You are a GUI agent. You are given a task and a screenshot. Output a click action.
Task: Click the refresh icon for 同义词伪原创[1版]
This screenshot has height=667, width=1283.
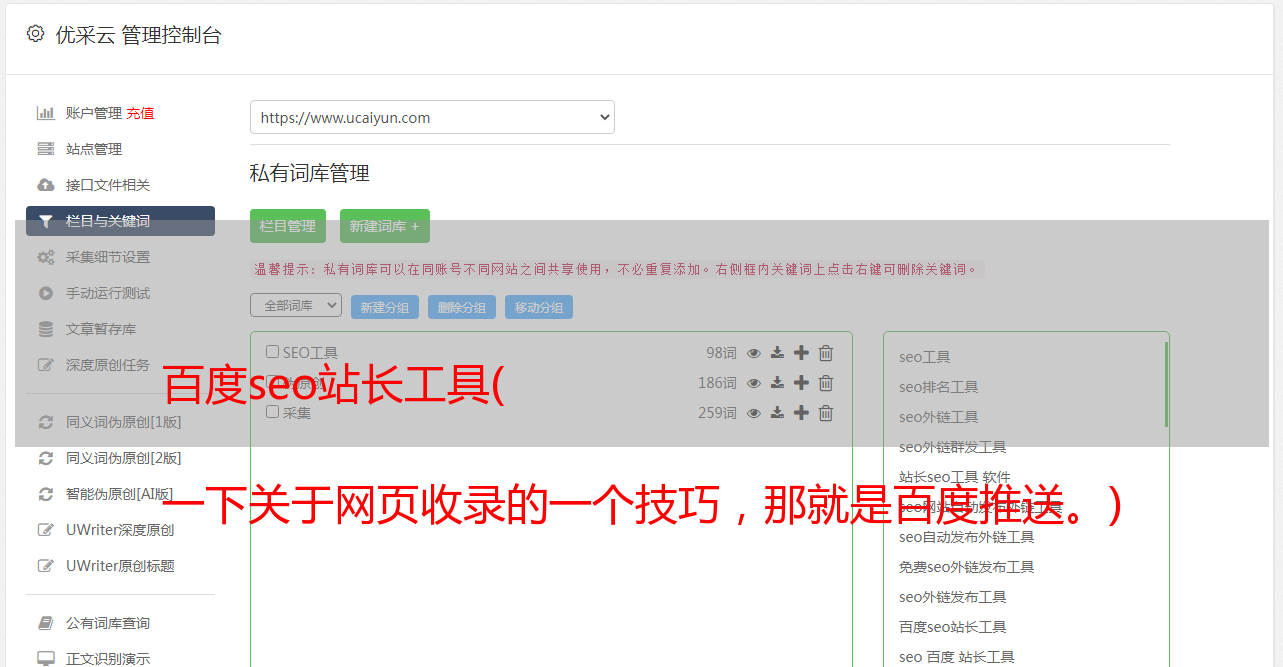[x=46, y=422]
